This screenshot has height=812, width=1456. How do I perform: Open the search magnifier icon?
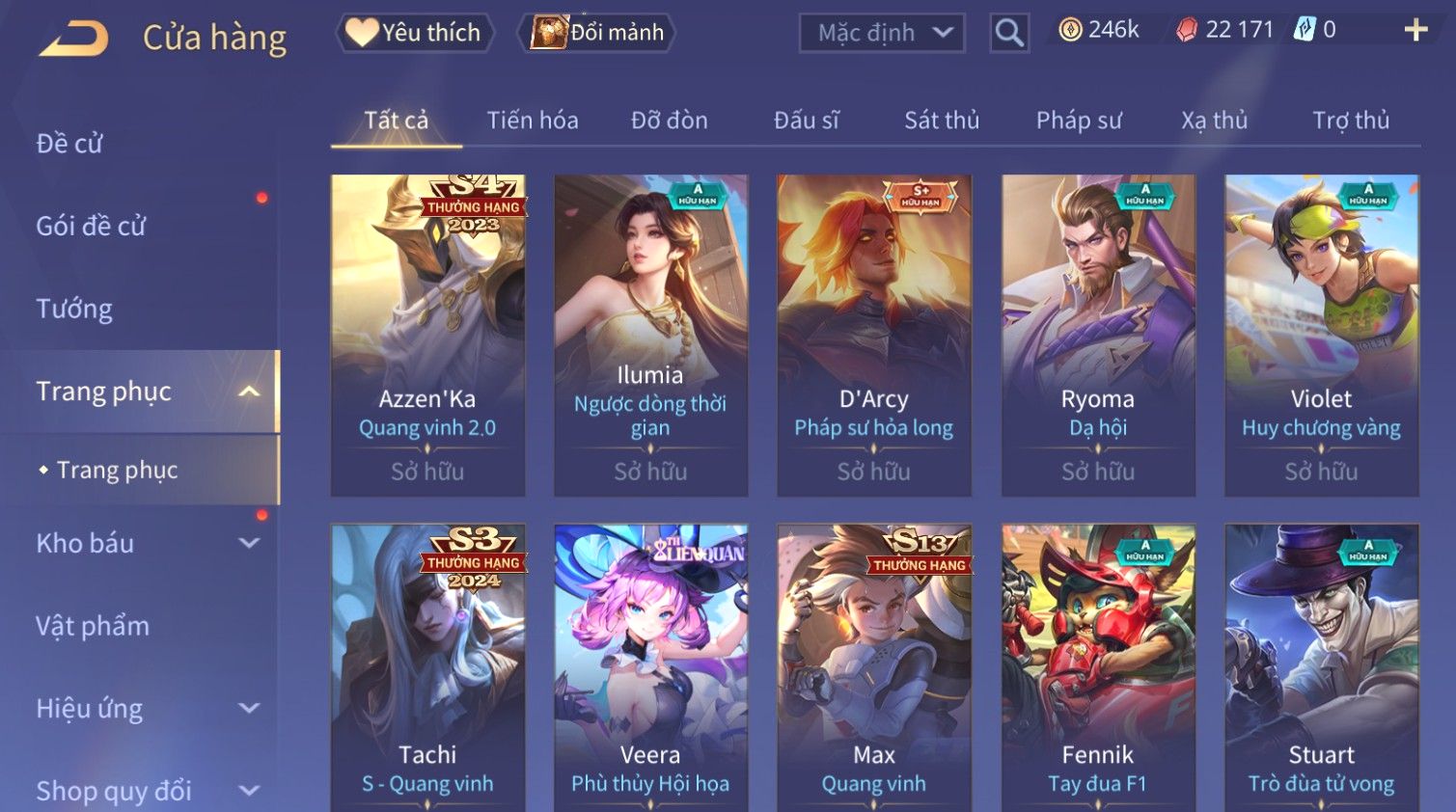click(1009, 33)
